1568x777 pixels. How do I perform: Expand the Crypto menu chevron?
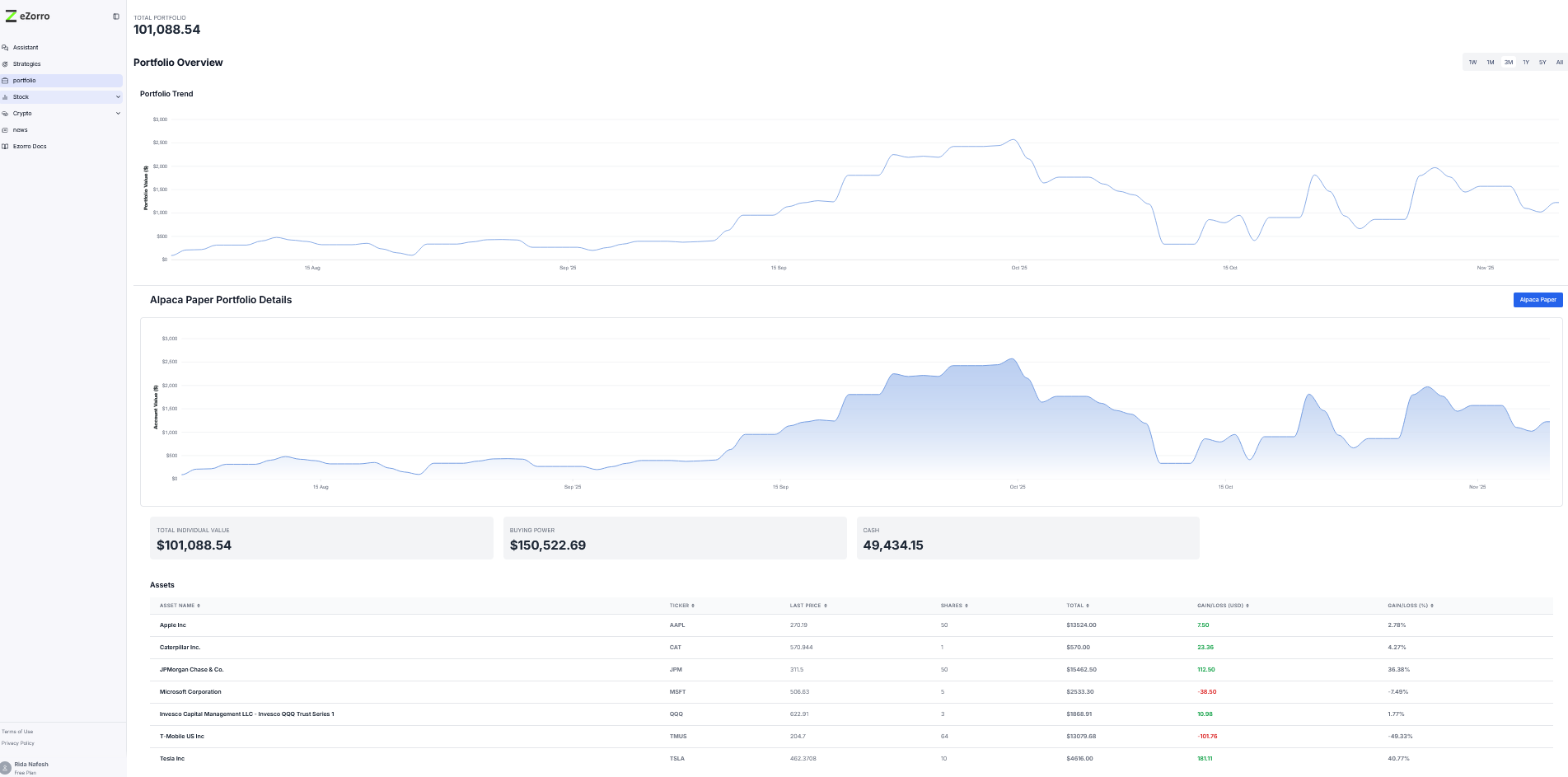coord(118,113)
